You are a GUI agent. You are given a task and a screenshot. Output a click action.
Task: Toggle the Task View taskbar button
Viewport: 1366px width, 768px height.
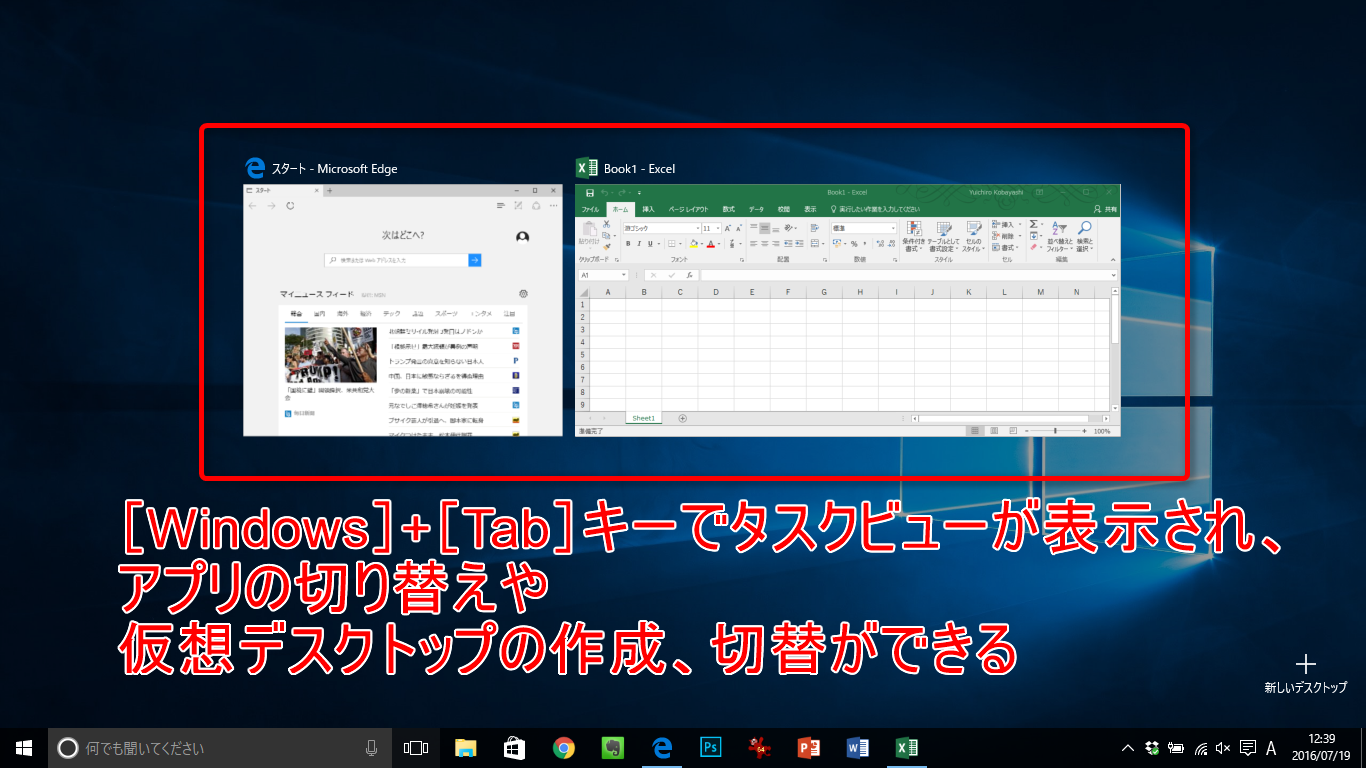[x=416, y=747]
